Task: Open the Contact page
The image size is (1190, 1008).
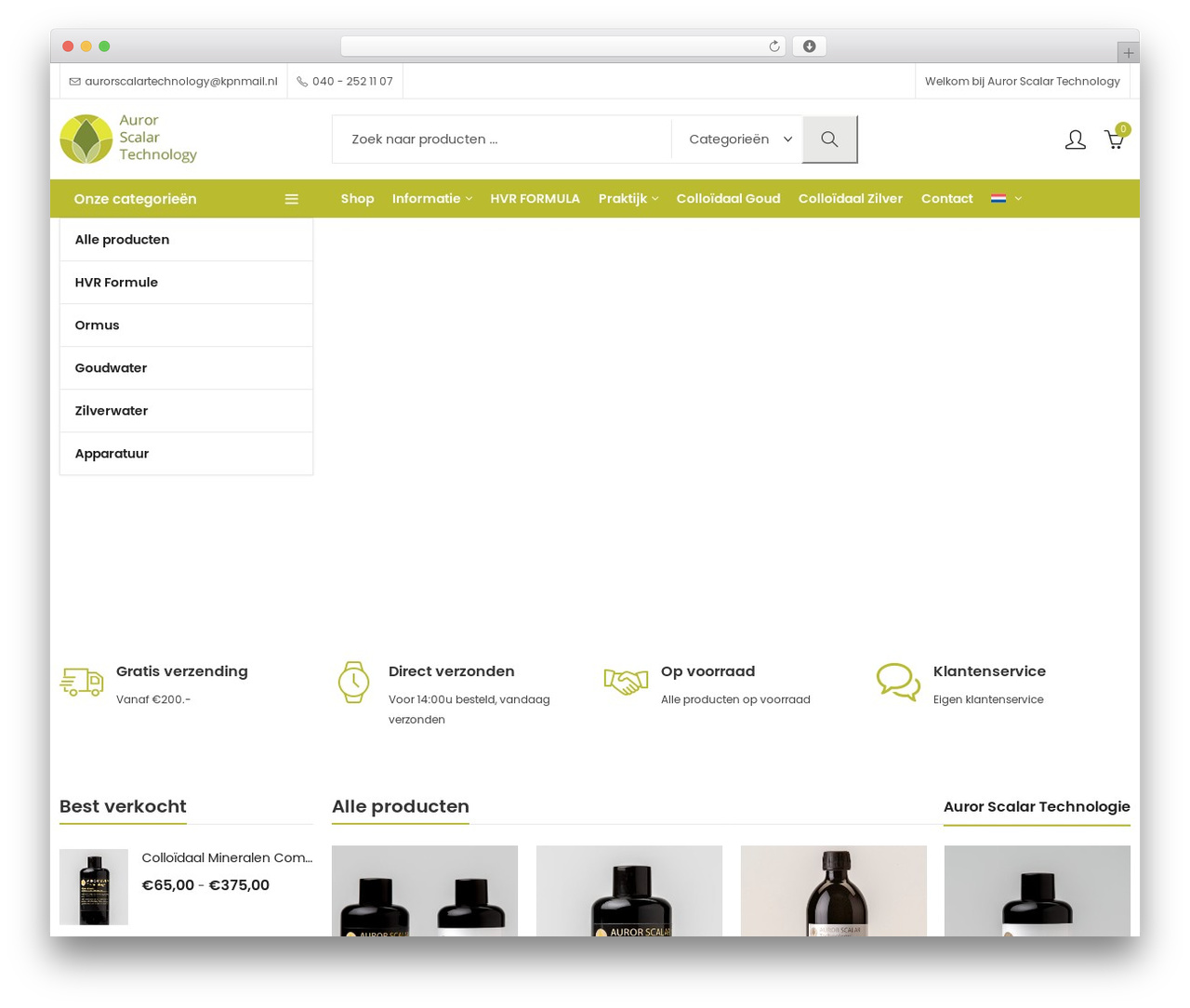Action: click(x=946, y=199)
